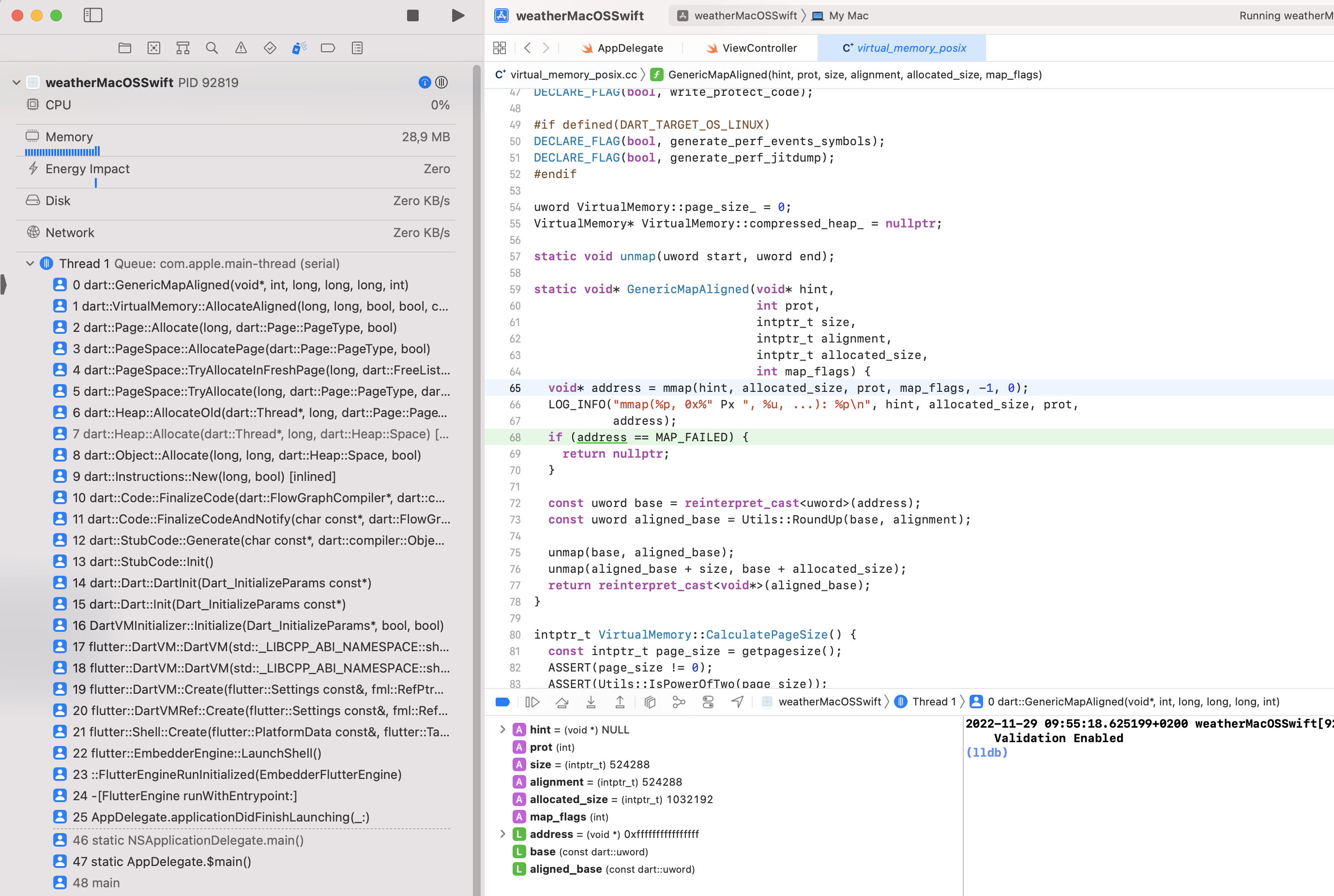The image size is (1334, 896).
Task: Open the Project navigator folder icon
Action: tap(124, 48)
